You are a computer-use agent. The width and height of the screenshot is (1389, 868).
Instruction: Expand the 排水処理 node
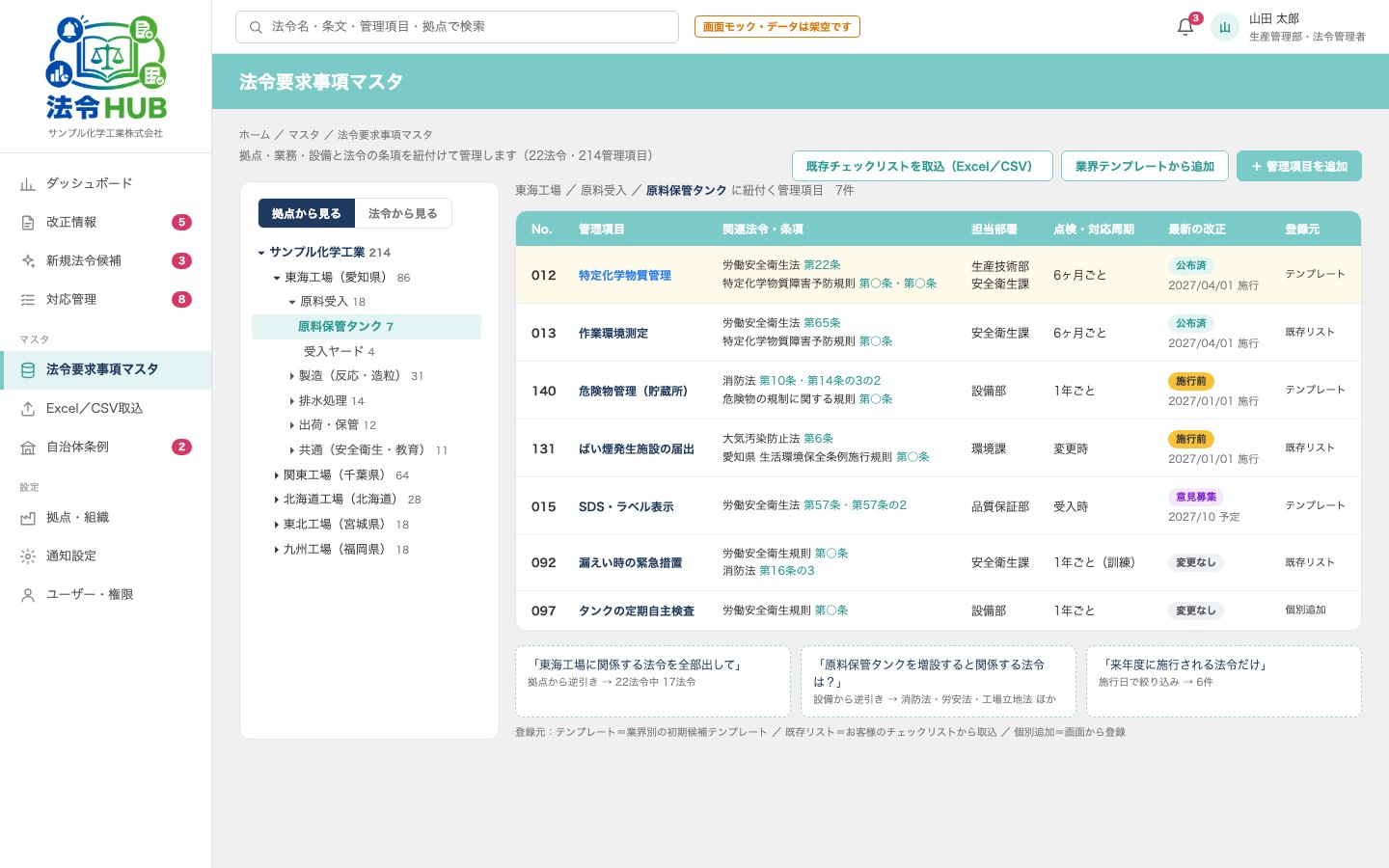(x=291, y=400)
